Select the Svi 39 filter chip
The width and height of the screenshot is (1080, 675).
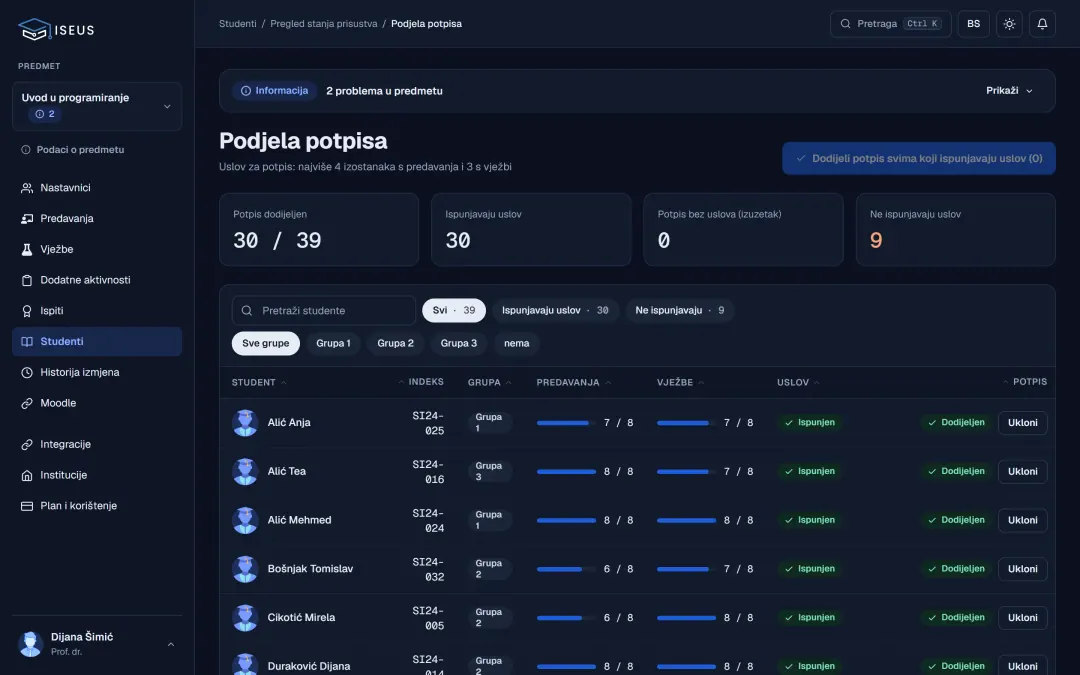click(x=454, y=311)
